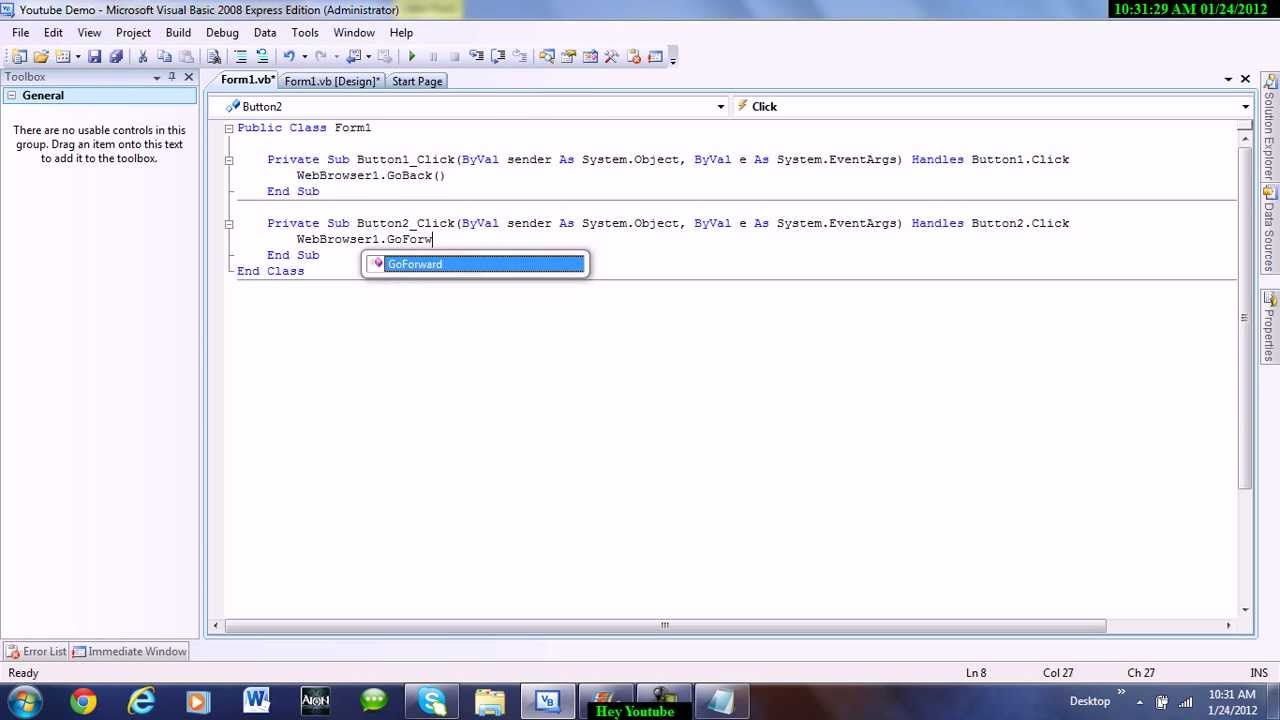1280x720 pixels.
Task: Open Properties Window from toolbar icon
Action: [x=568, y=57]
